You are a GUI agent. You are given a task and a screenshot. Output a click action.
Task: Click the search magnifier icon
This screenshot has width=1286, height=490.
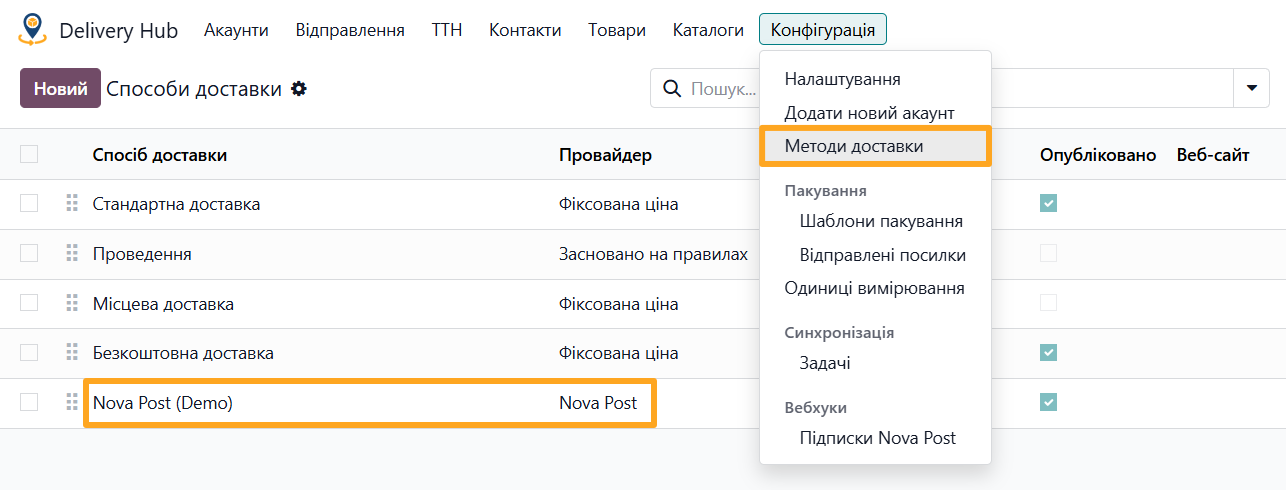[x=672, y=89]
